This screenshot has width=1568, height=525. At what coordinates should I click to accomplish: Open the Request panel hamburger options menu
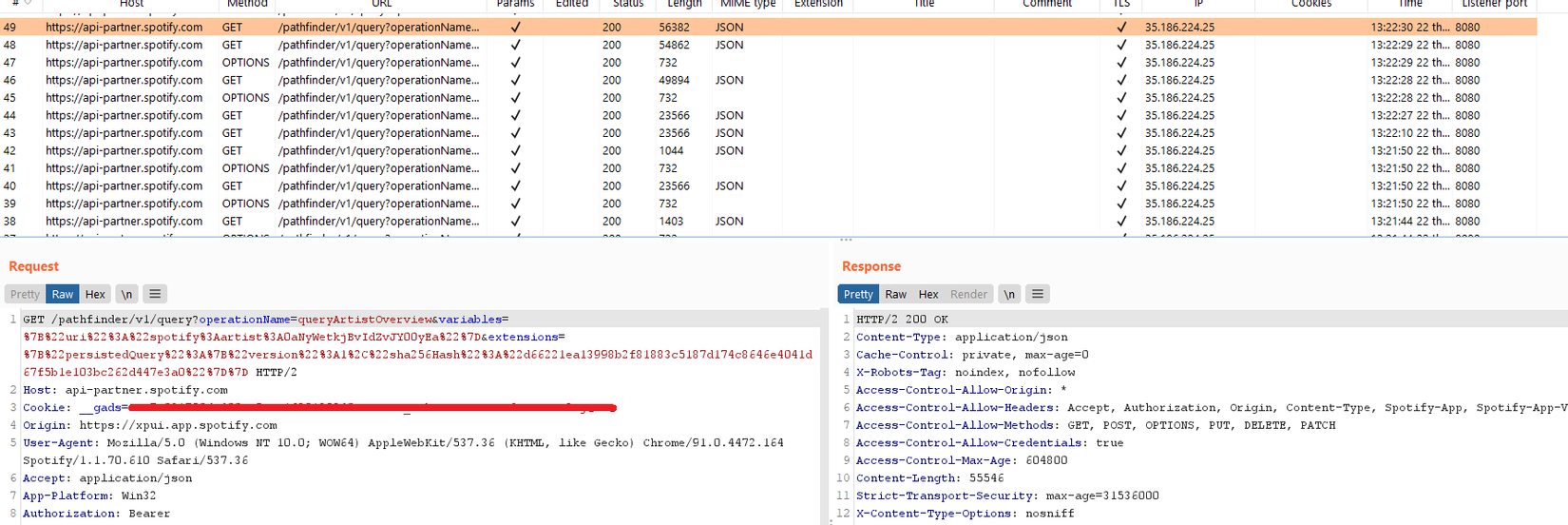[x=155, y=294]
